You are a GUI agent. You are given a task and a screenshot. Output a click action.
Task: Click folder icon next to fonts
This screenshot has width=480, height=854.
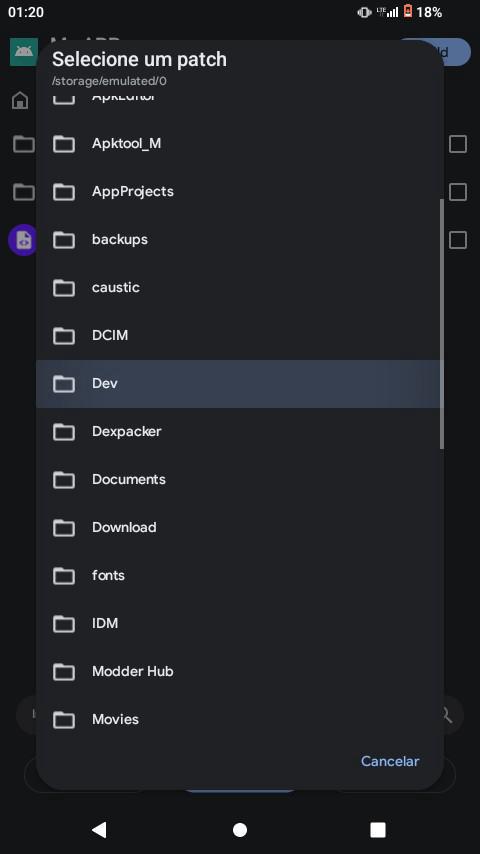point(64,575)
